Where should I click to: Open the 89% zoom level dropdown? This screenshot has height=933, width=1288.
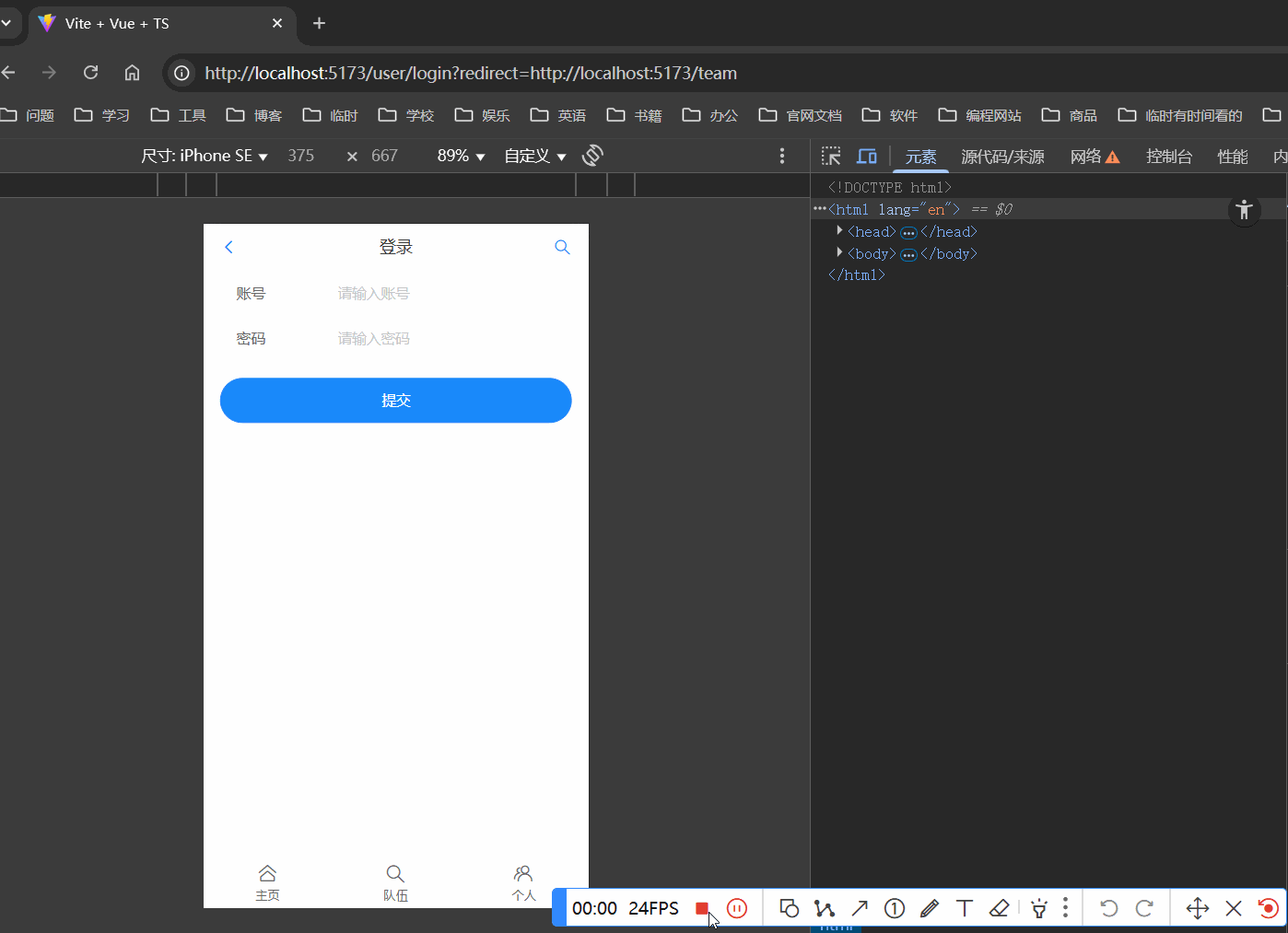(x=461, y=157)
